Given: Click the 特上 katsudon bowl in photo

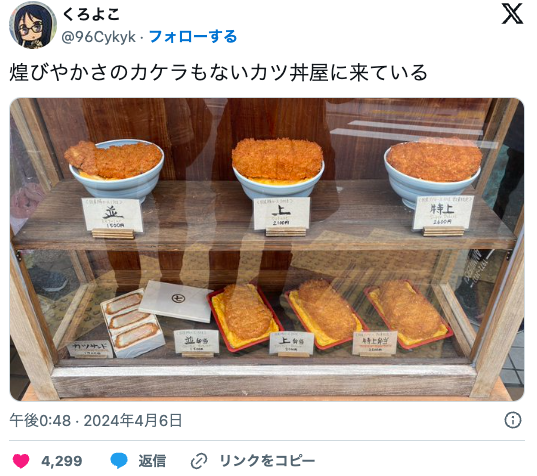Looking at the screenshot, I should 433,170.
